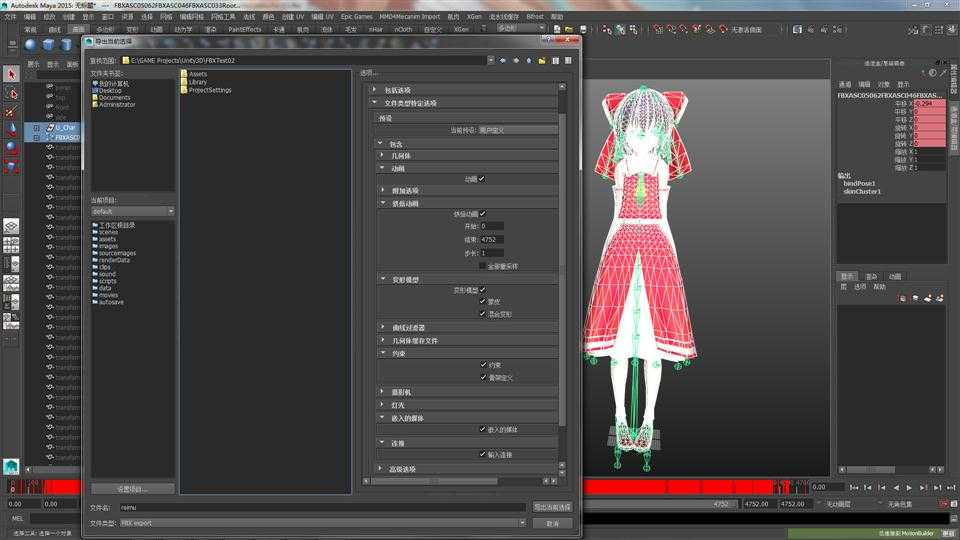This screenshot has height=540, width=960.
Task: Step back one key
Action: (x=882, y=488)
